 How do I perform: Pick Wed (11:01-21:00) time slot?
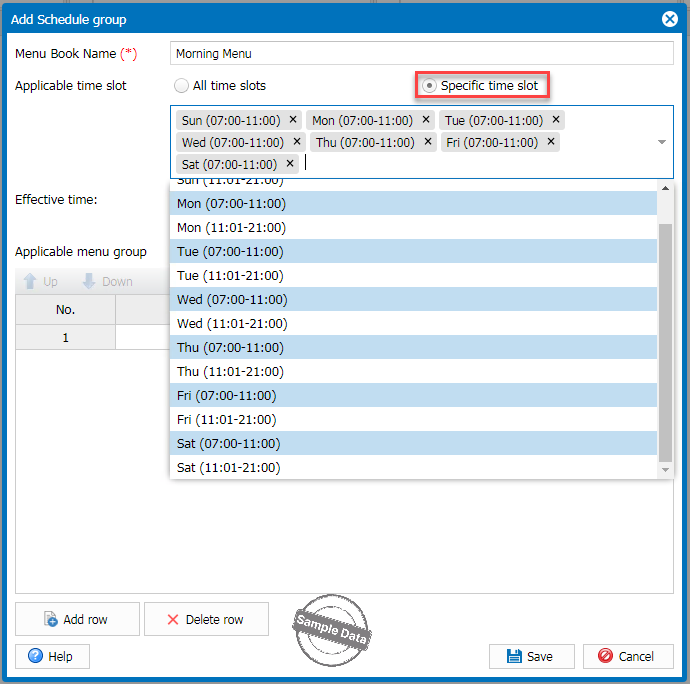click(232, 324)
